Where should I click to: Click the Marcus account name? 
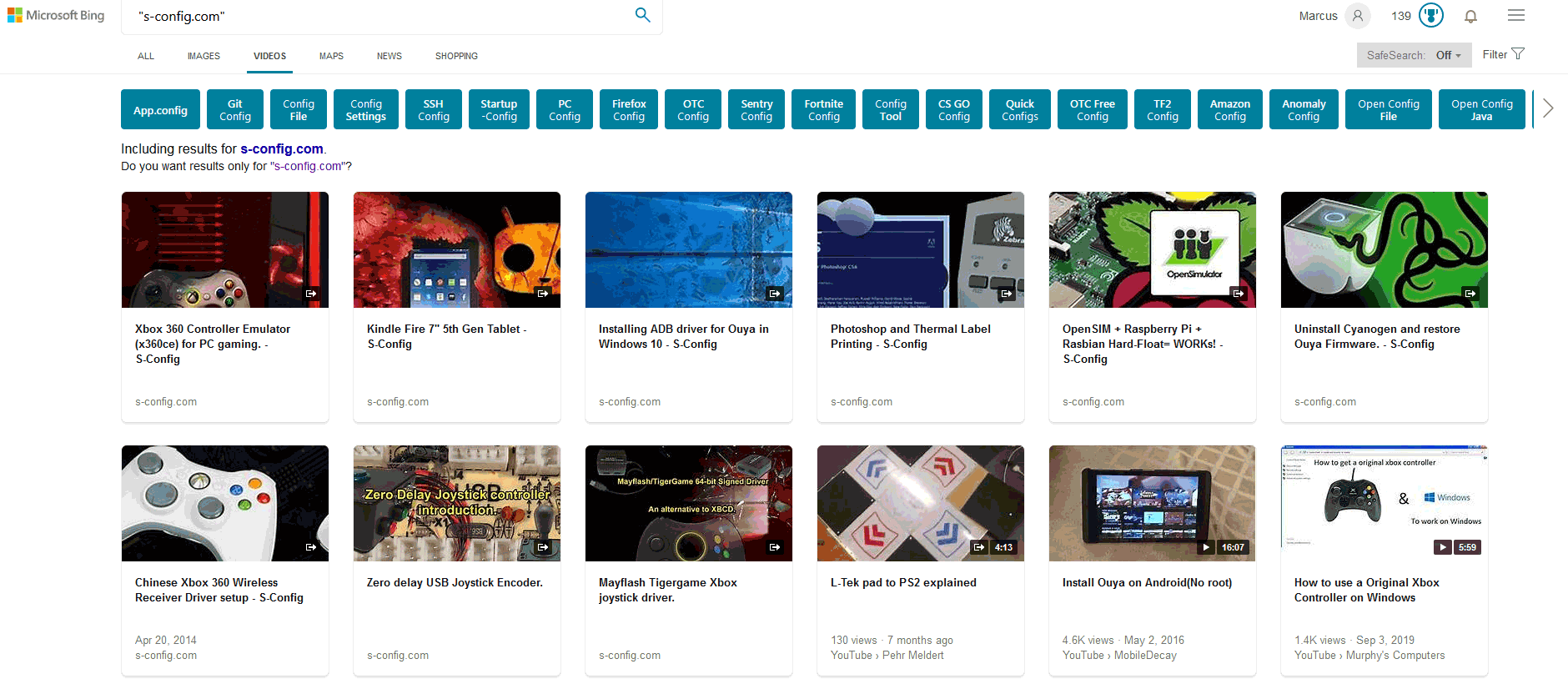click(x=1318, y=16)
